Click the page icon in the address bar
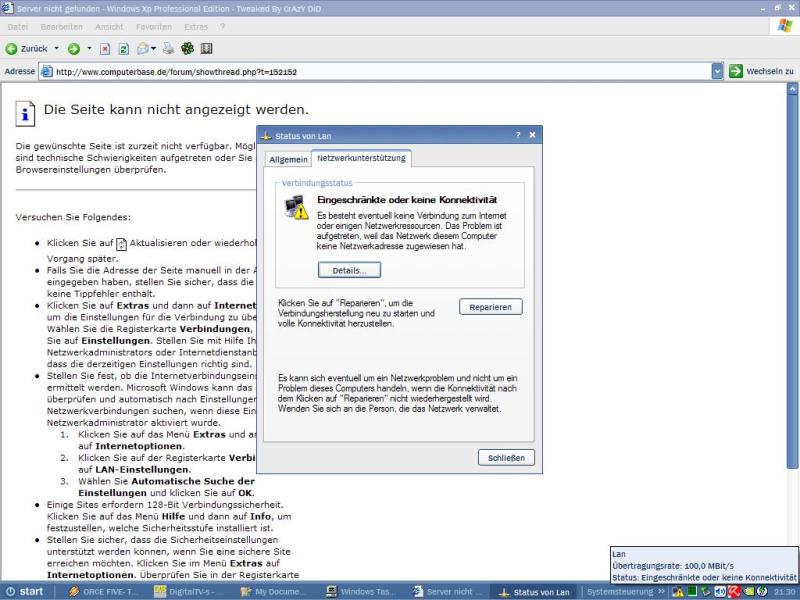The image size is (800, 600). point(46,72)
